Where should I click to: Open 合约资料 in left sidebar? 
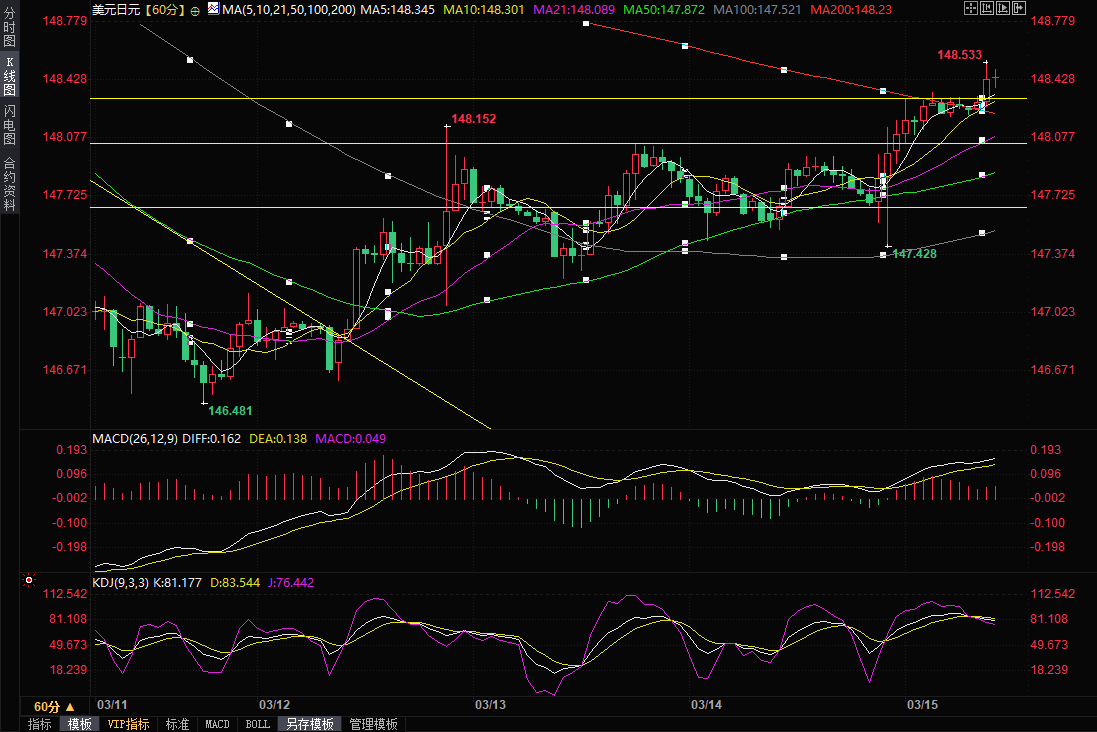coord(10,184)
